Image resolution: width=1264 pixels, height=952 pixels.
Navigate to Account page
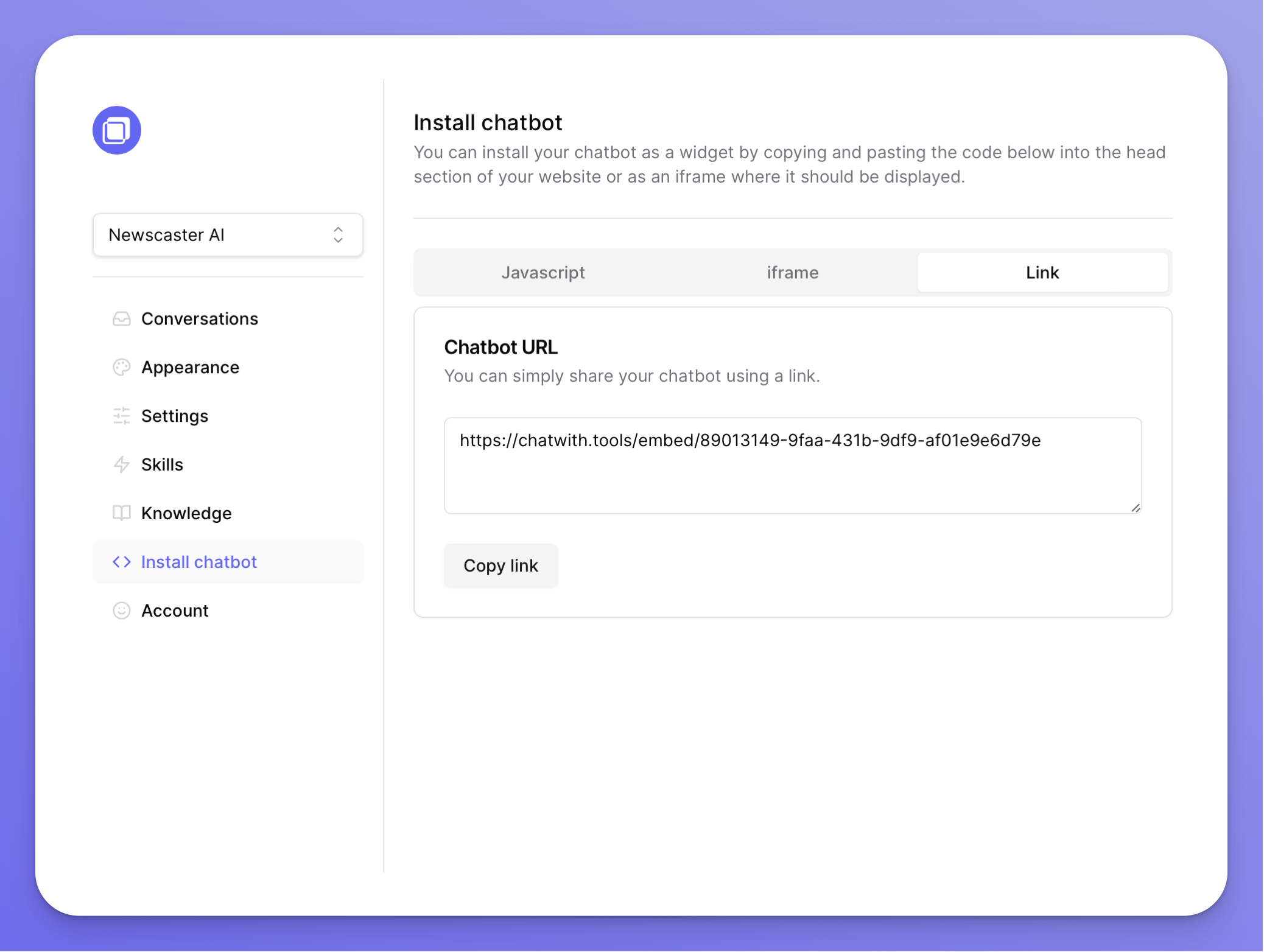[x=175, y=611]
